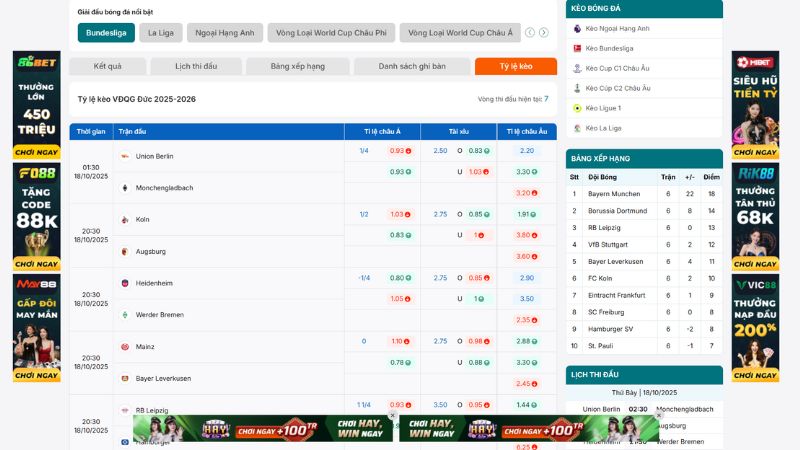This screenshot has height=450, width=800.
Task: Click the Bayer Leverkusen team logo
Action: 124,378
